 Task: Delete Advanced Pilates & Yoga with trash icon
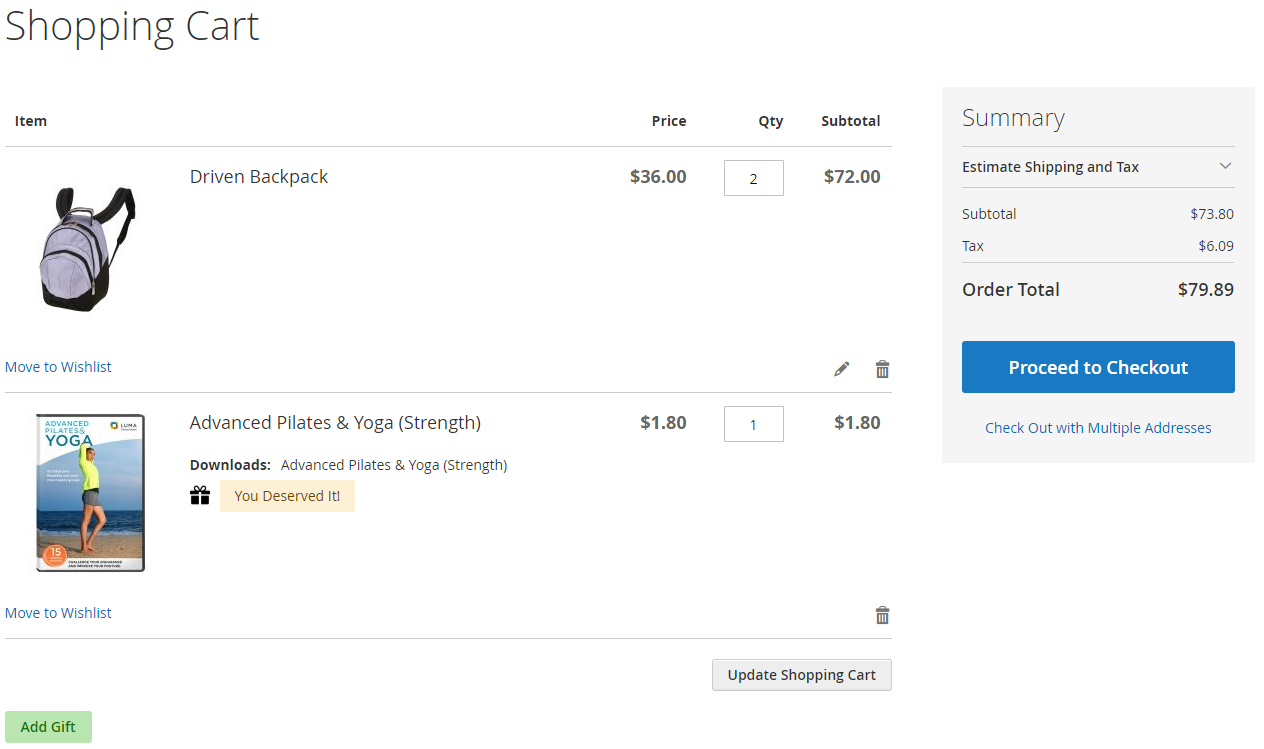pyautogui.click(x=882, y=615)
